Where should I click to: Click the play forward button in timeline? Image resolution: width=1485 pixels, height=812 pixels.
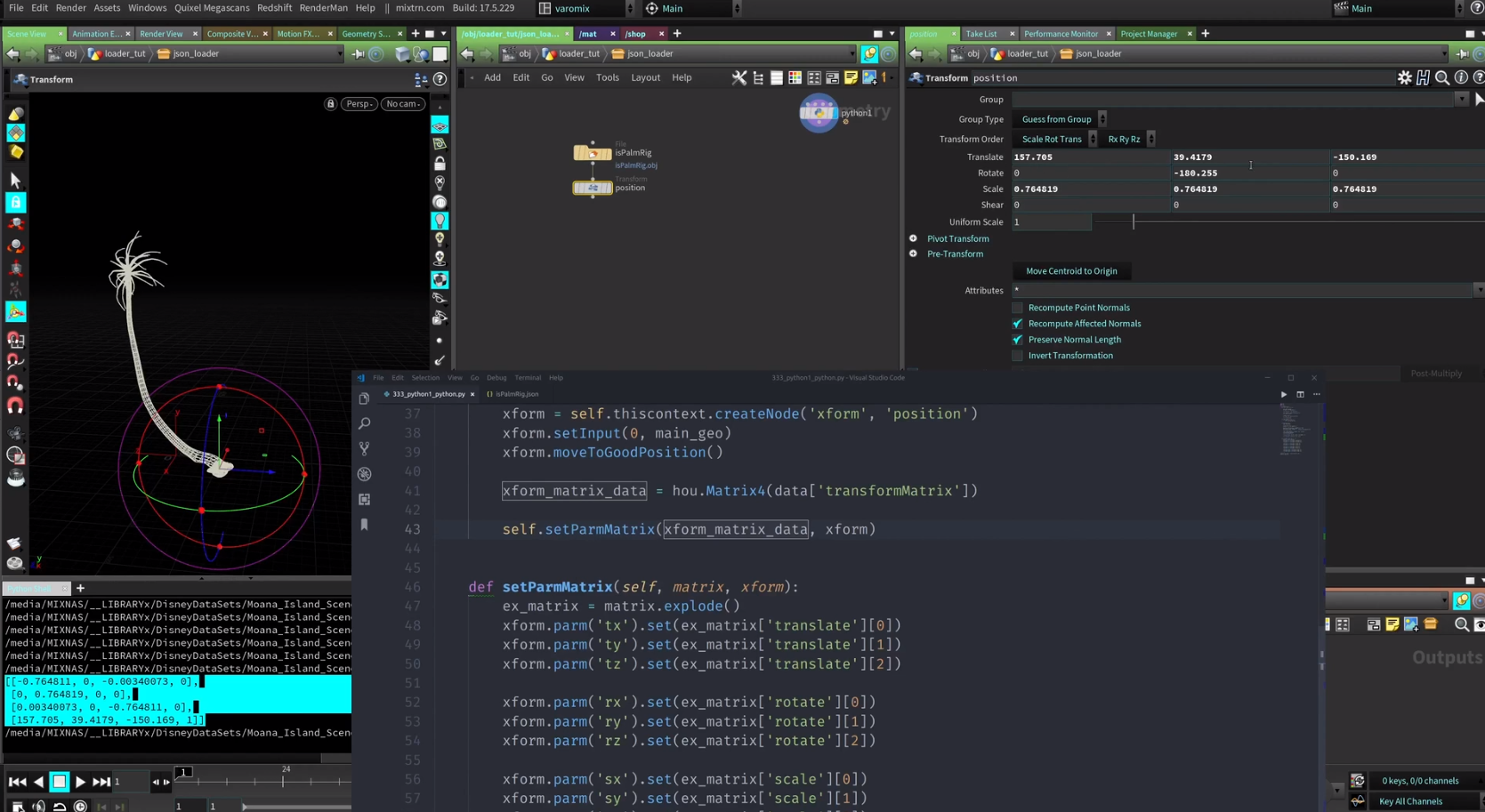[80, 782]
